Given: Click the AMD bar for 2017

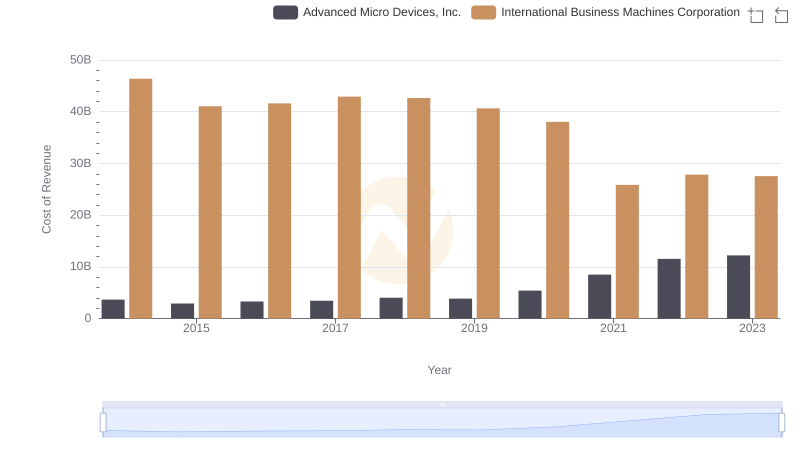Looking at the screenshot, I should pos(321,310).
